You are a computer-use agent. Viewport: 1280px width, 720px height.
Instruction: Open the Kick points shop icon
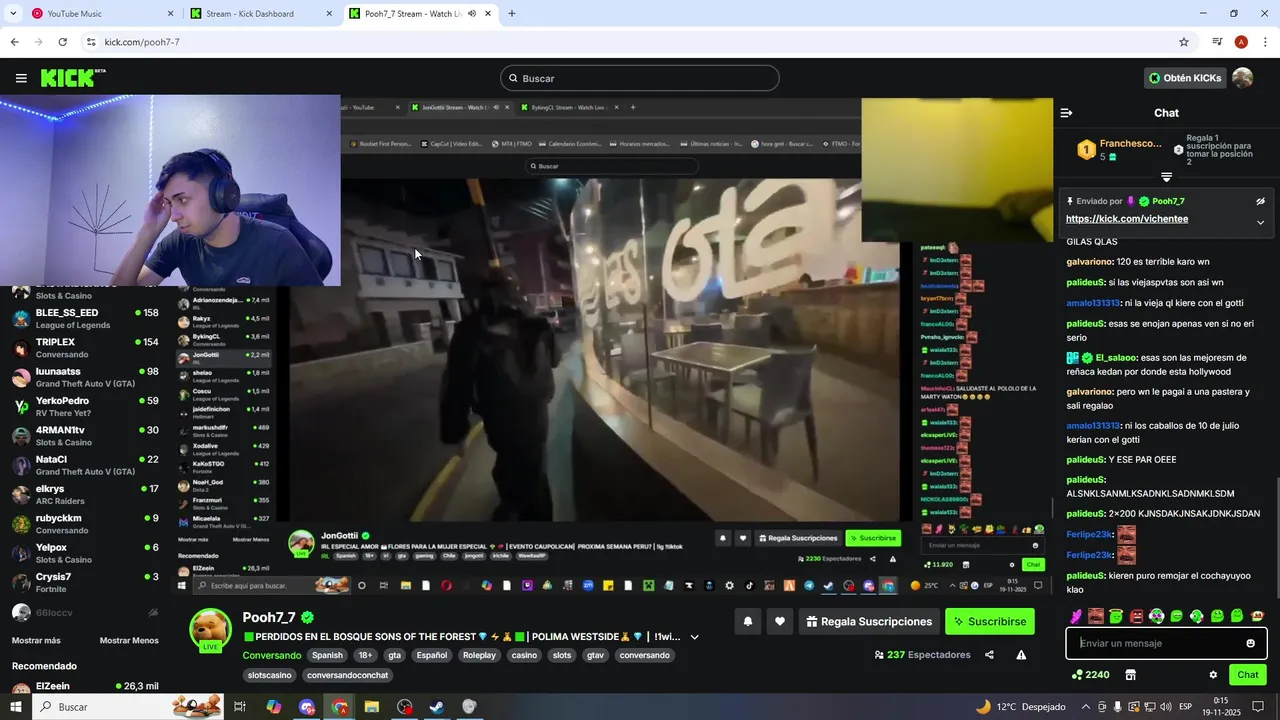[1130, 675]
